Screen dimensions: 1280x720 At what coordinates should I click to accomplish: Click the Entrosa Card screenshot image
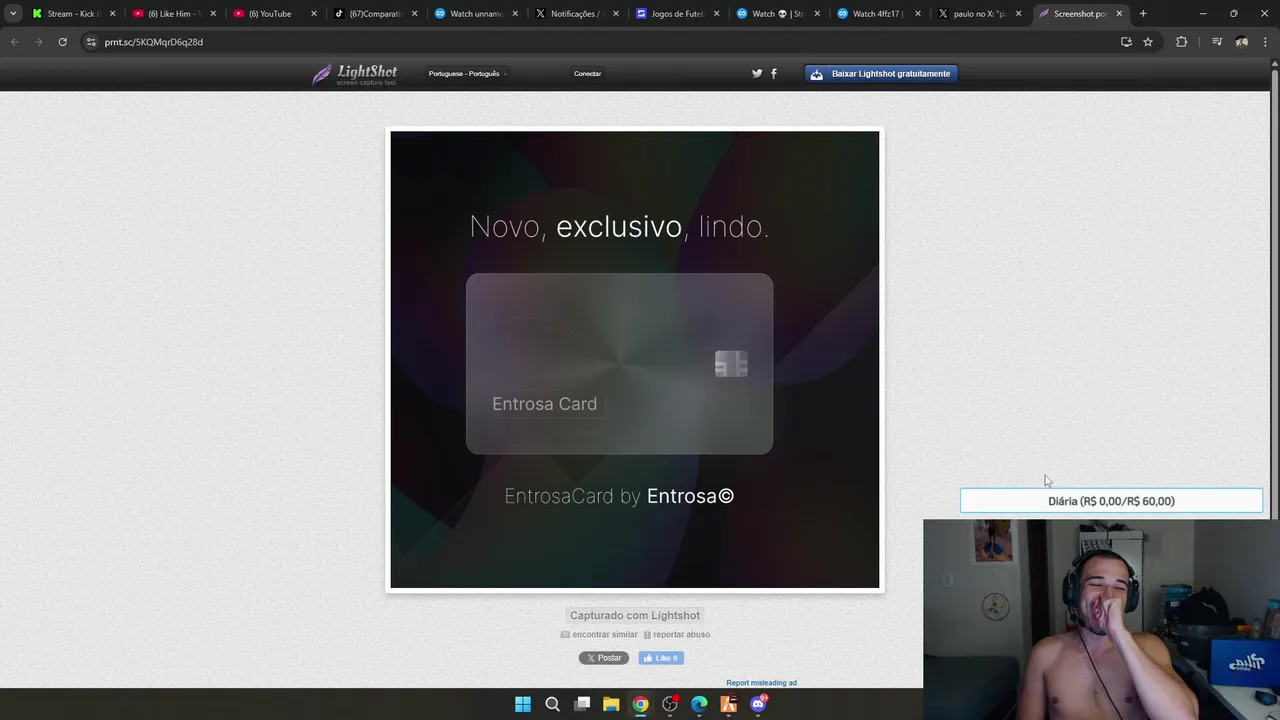[x=635, y=360]
